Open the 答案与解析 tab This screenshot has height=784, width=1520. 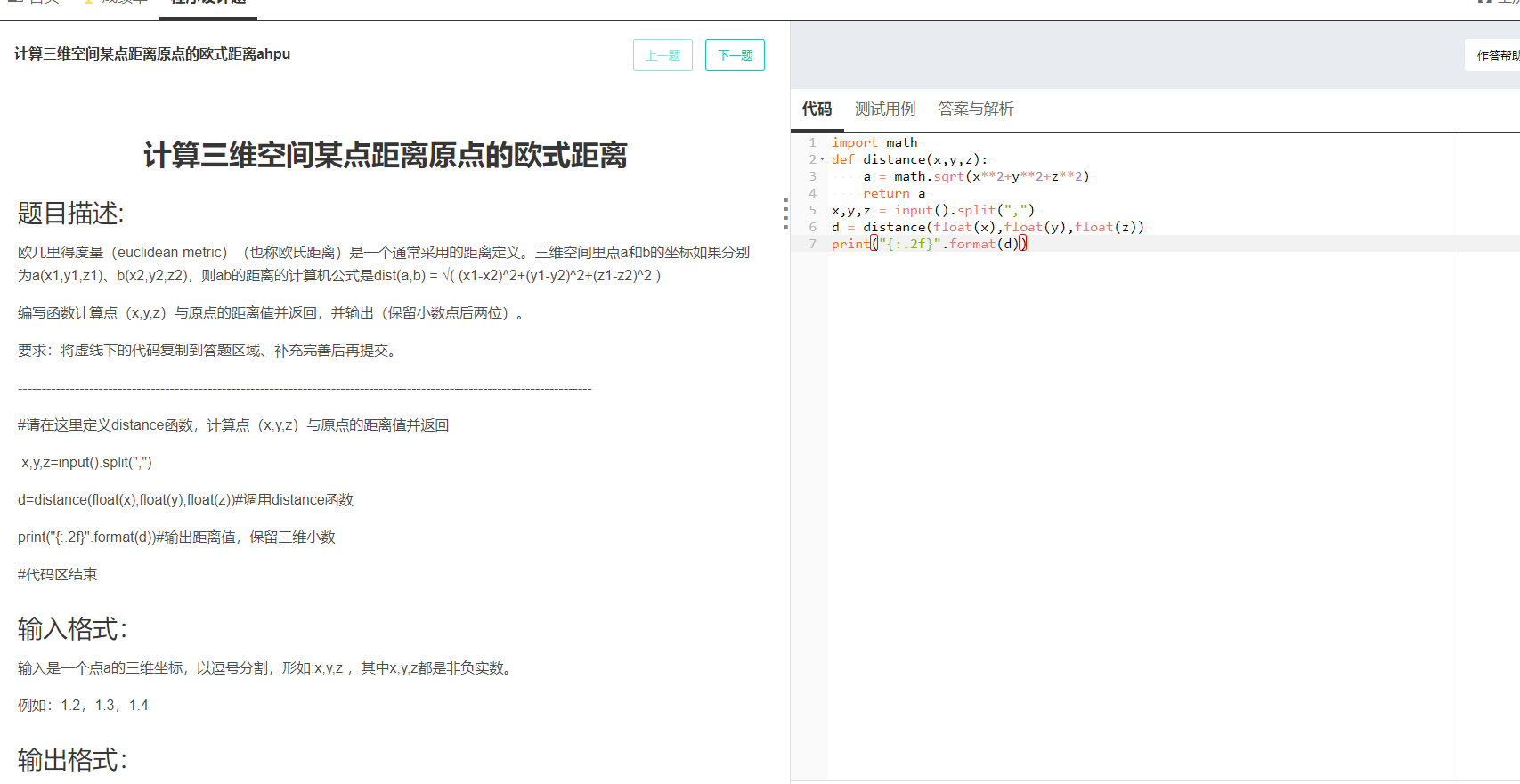pos(976,109)
